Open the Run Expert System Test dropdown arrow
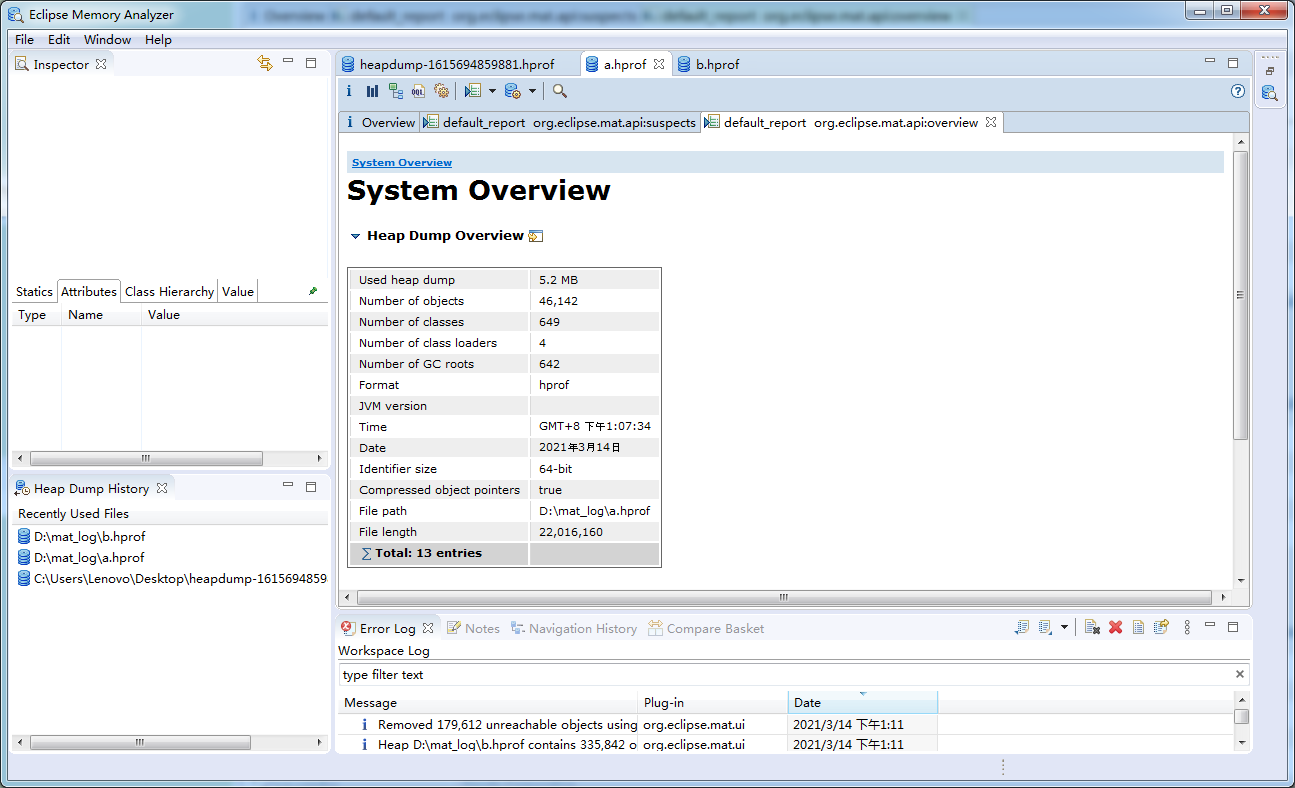1295x788 pixels. 493,91
